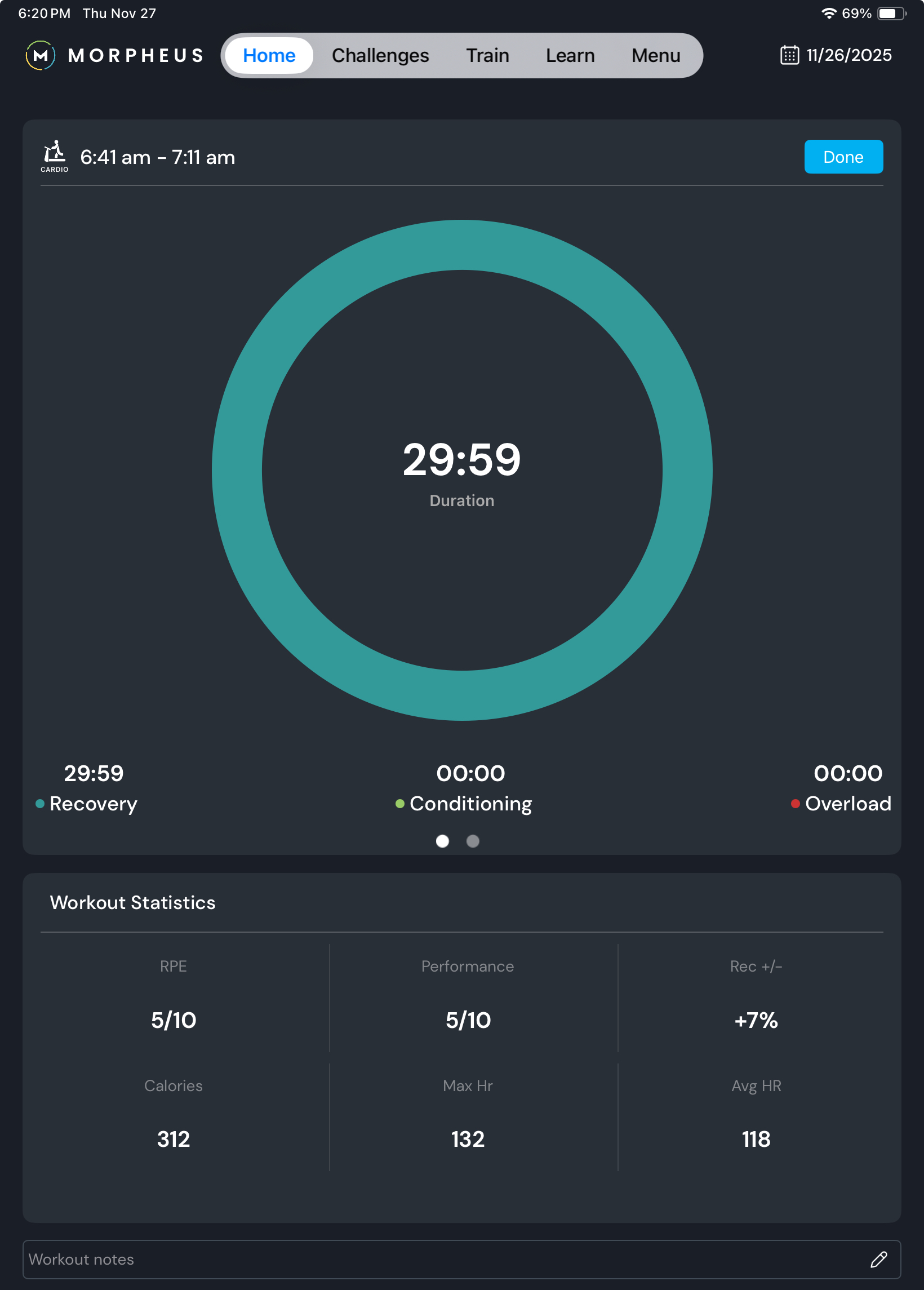Select the Home tab
This screenshot has width=924, height=1290.
pyautogui.click(x=269, y=56)
